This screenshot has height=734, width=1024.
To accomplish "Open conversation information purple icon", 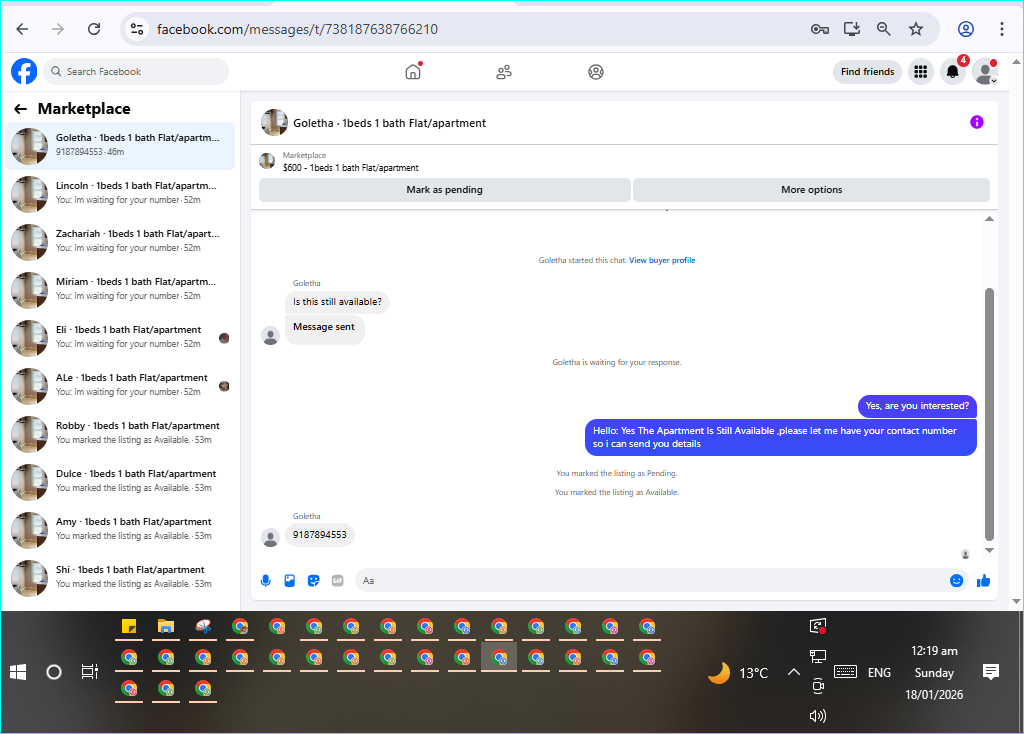I will tap(976, 122).
